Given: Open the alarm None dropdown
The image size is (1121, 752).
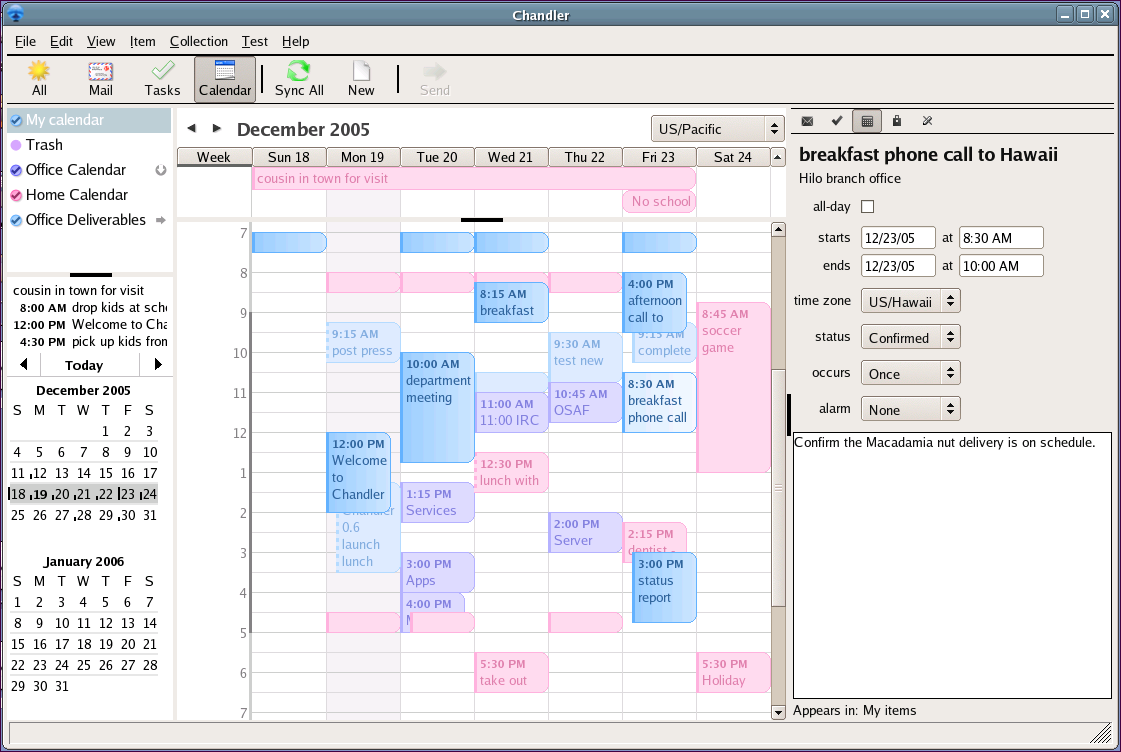Looking at the screenshot, I should pyautogui.click(x=910, y=410).
